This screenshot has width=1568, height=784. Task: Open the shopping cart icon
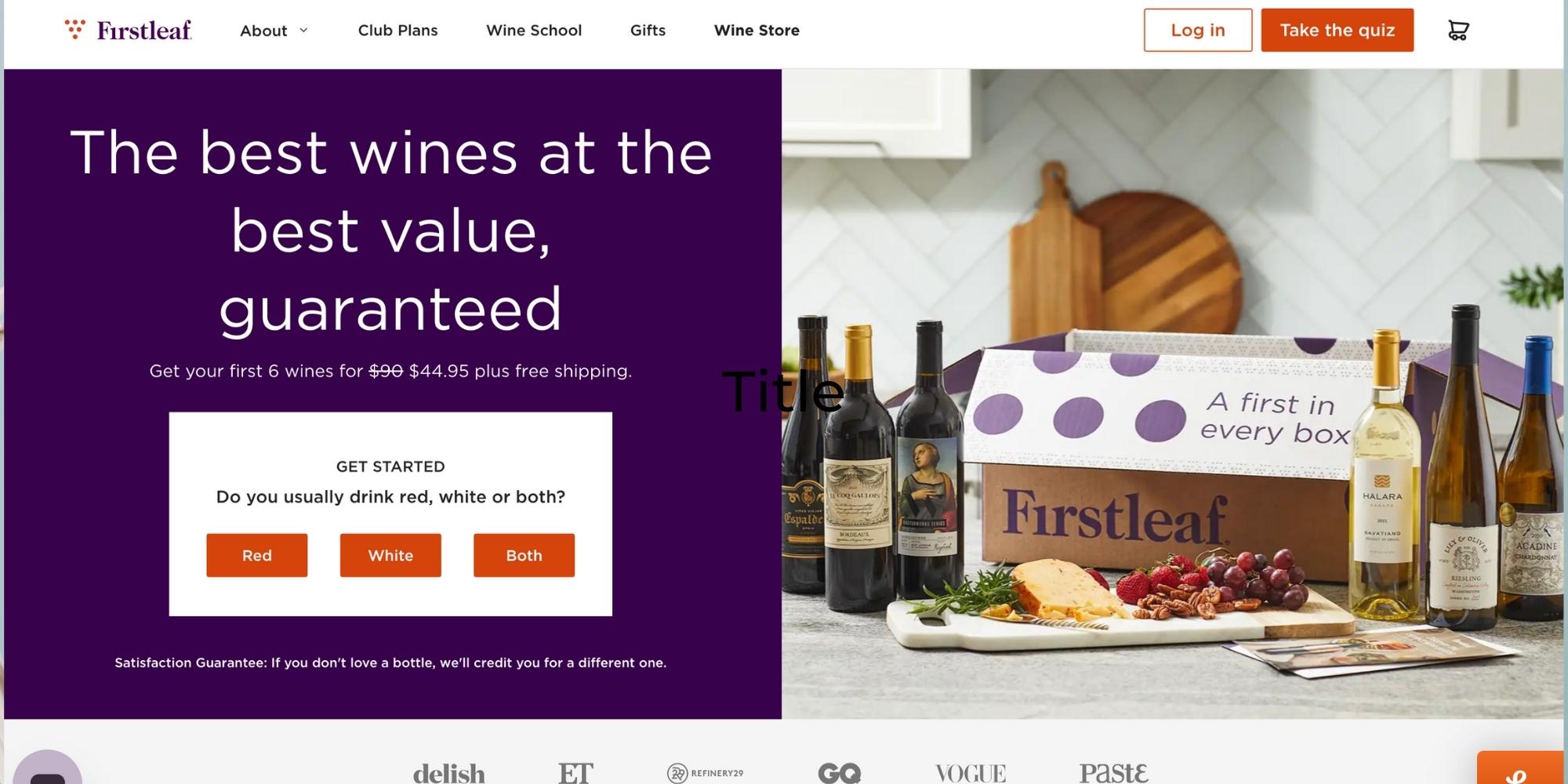coord(1457,31)
